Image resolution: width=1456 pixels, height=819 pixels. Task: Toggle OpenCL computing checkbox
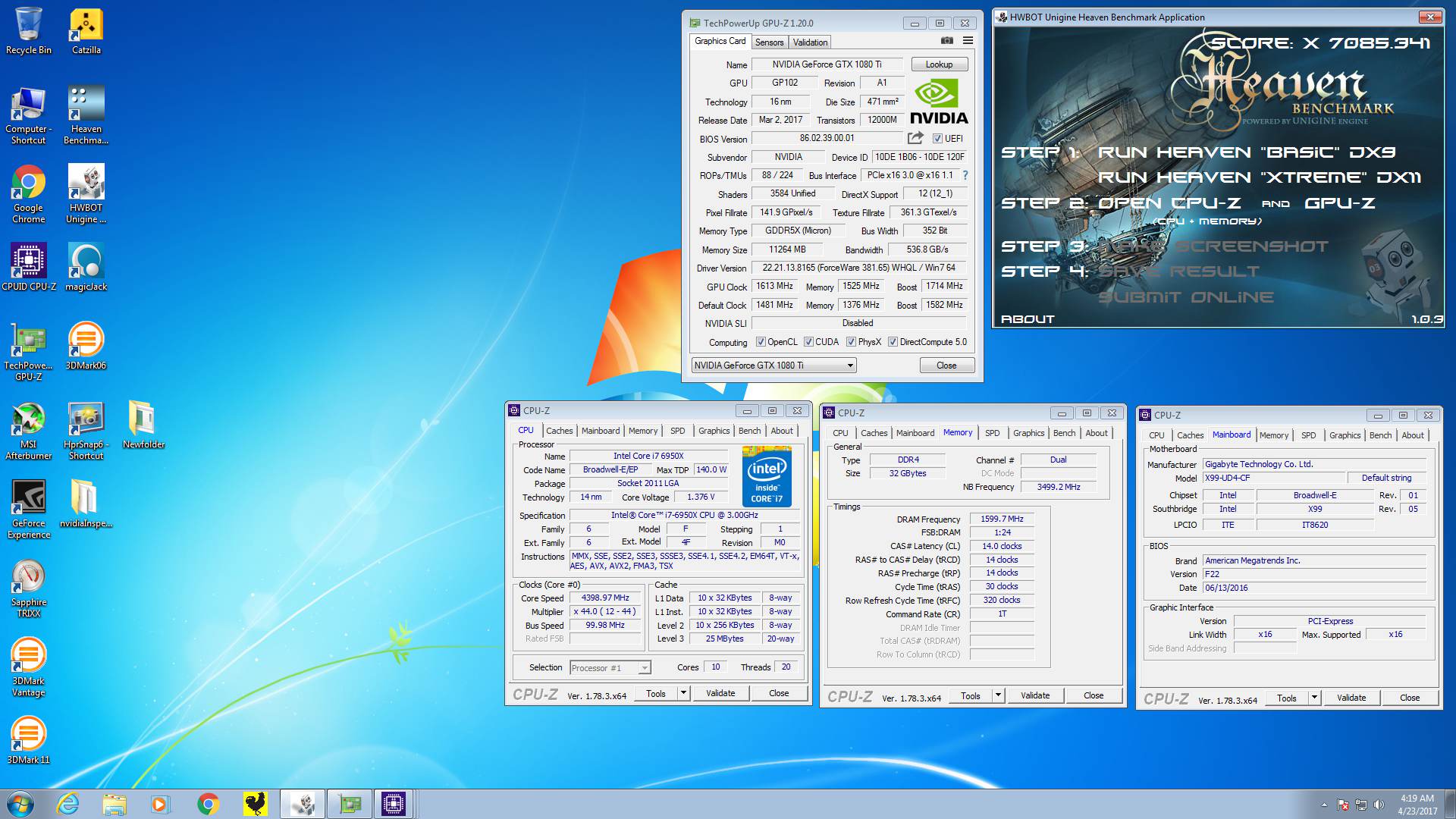tap(761, 342)
